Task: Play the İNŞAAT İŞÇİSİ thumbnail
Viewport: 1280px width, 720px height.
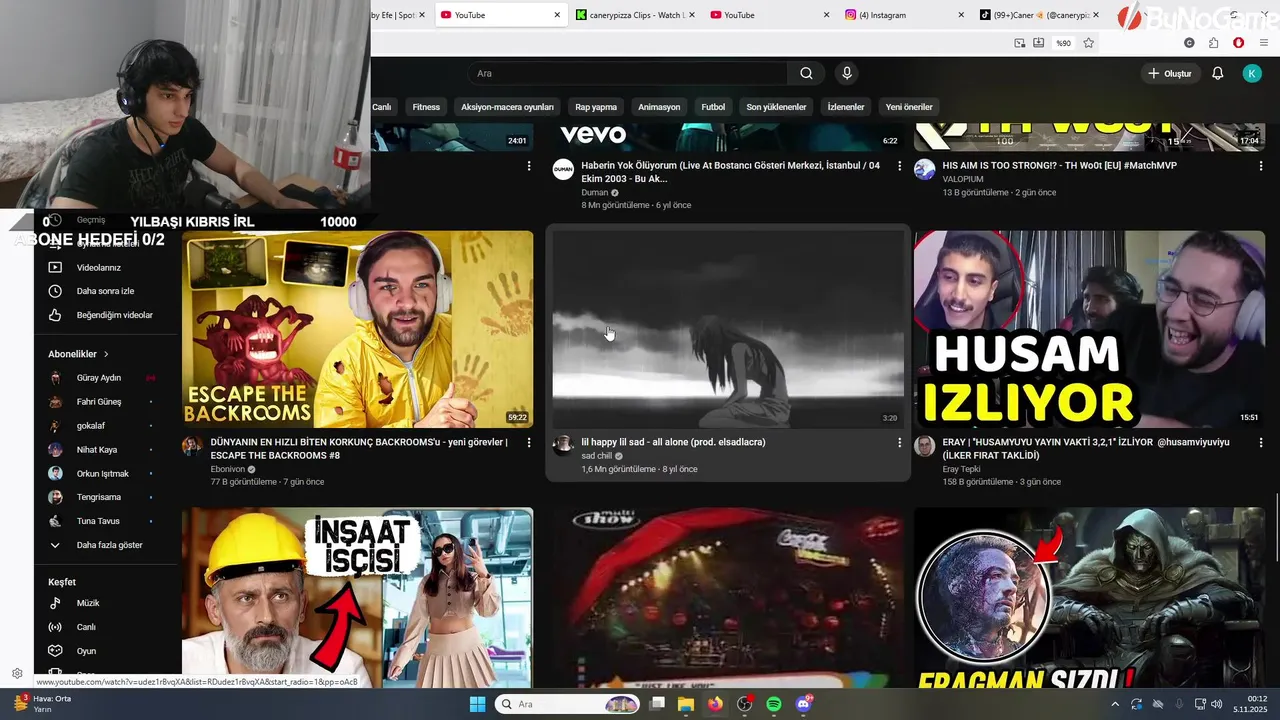Action: 357,597
